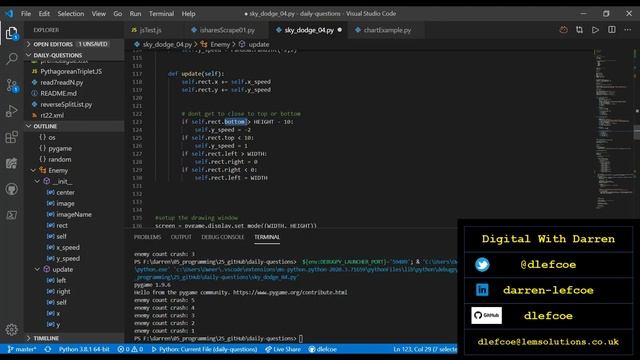
Task: Collapse the __init__ method in outline
Action: (38, 181)
